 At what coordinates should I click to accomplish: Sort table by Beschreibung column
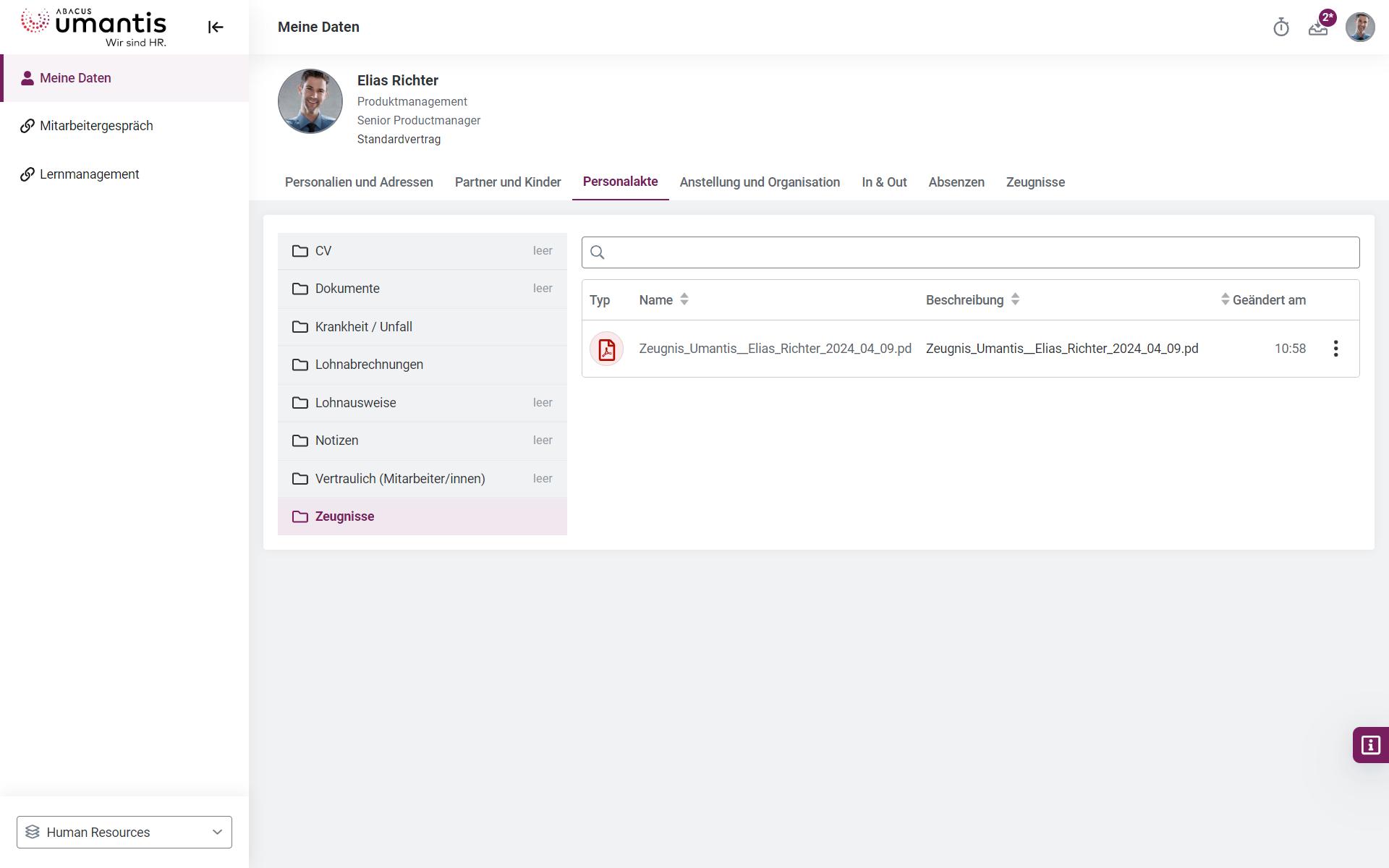pos(1015,299)
